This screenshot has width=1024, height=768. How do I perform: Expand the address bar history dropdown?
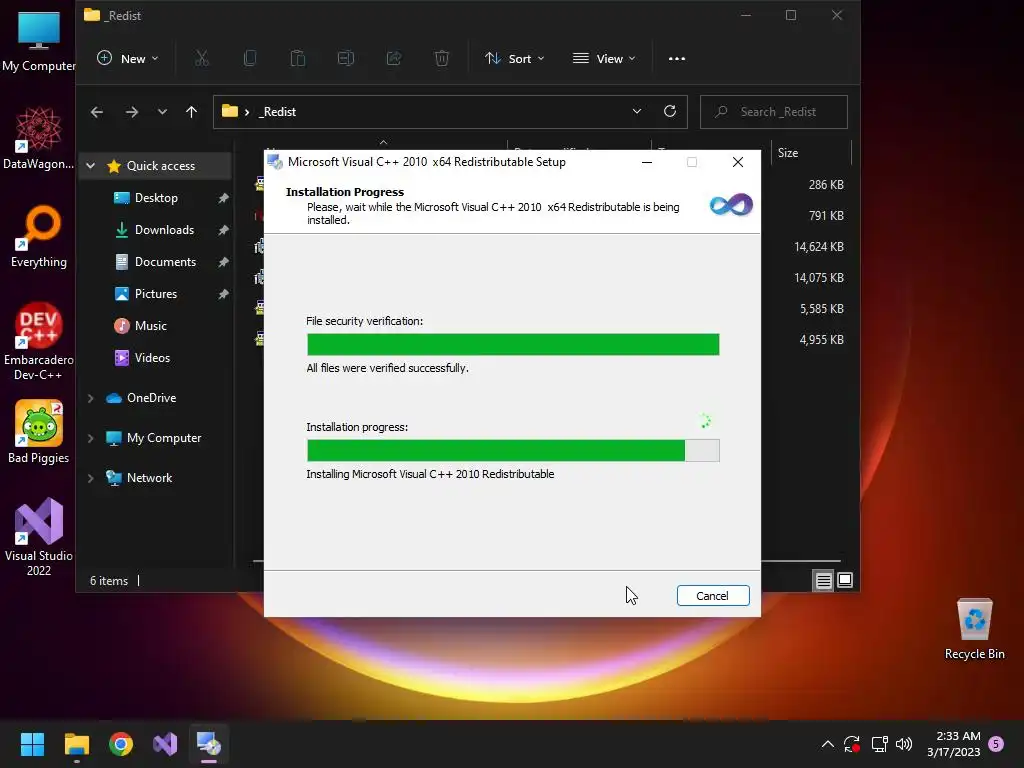(x=637, y=112)
